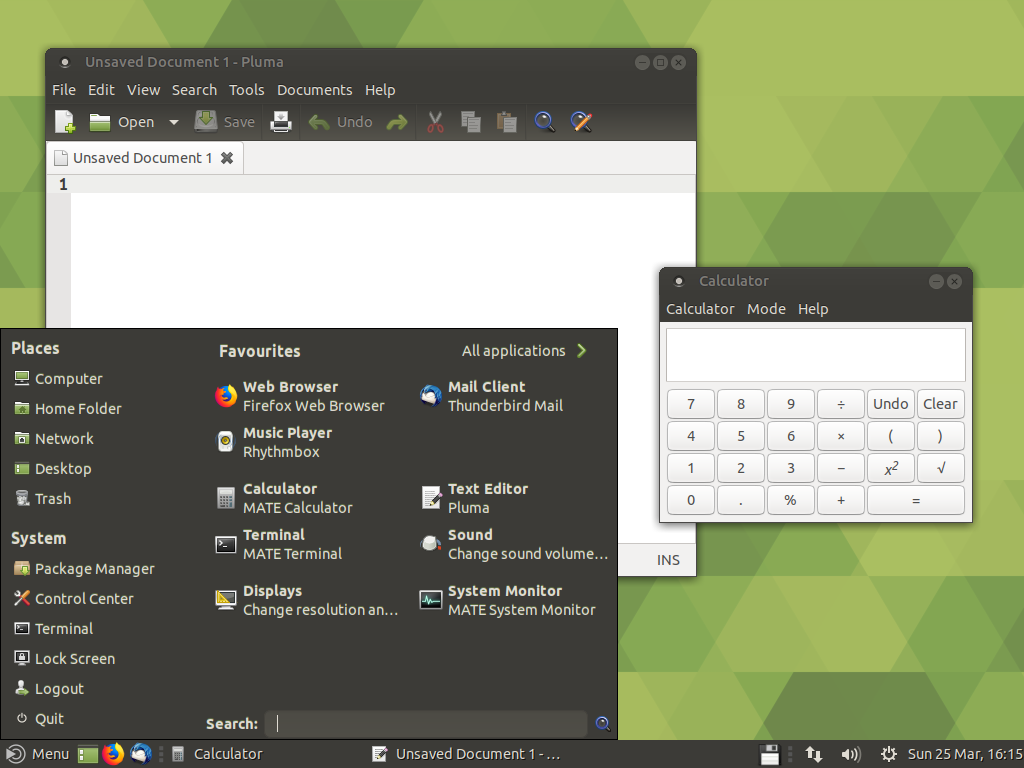Click the multiply button on Calculator

[x=841, y=436]
